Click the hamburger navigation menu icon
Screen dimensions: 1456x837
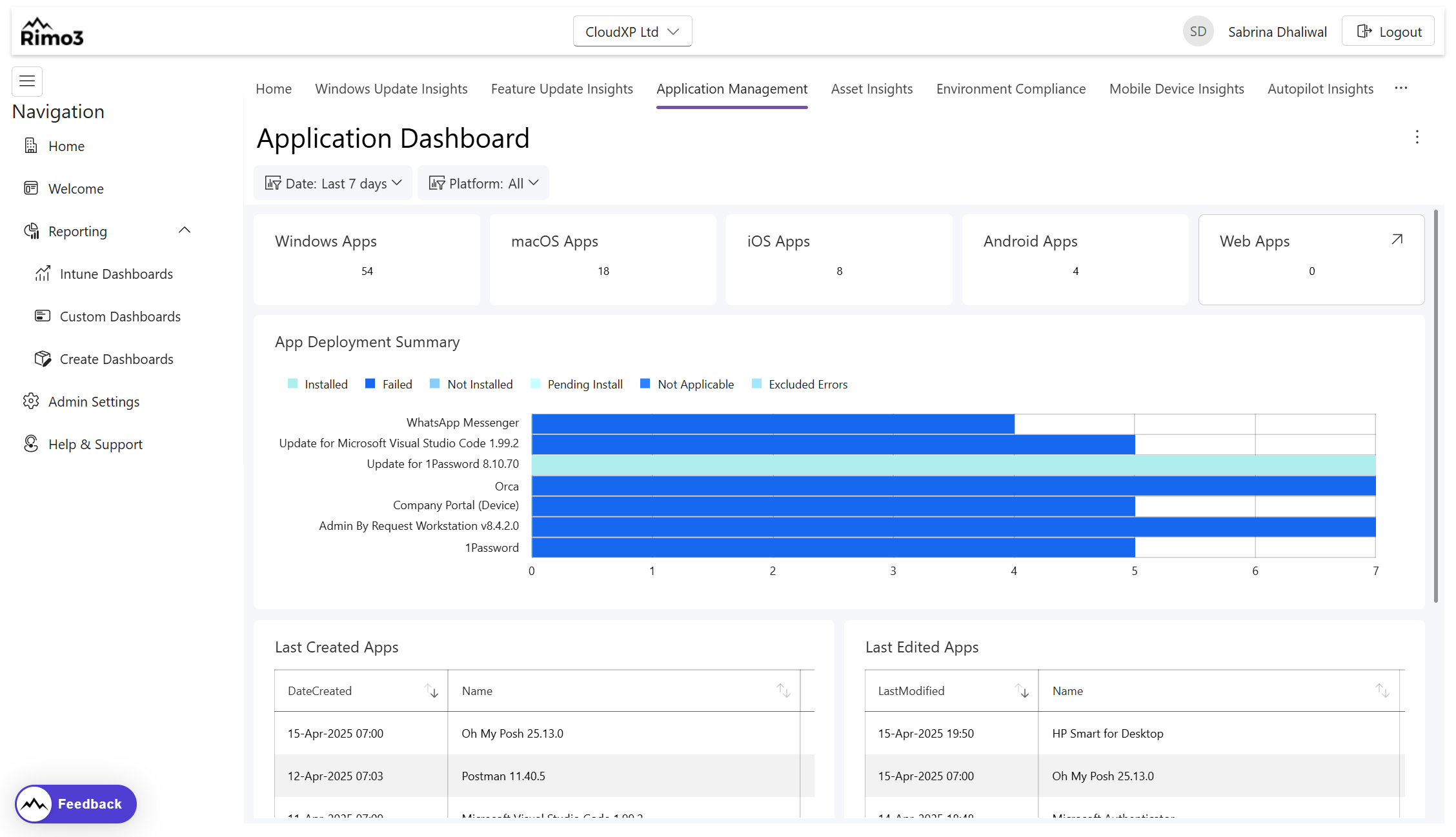27,81
